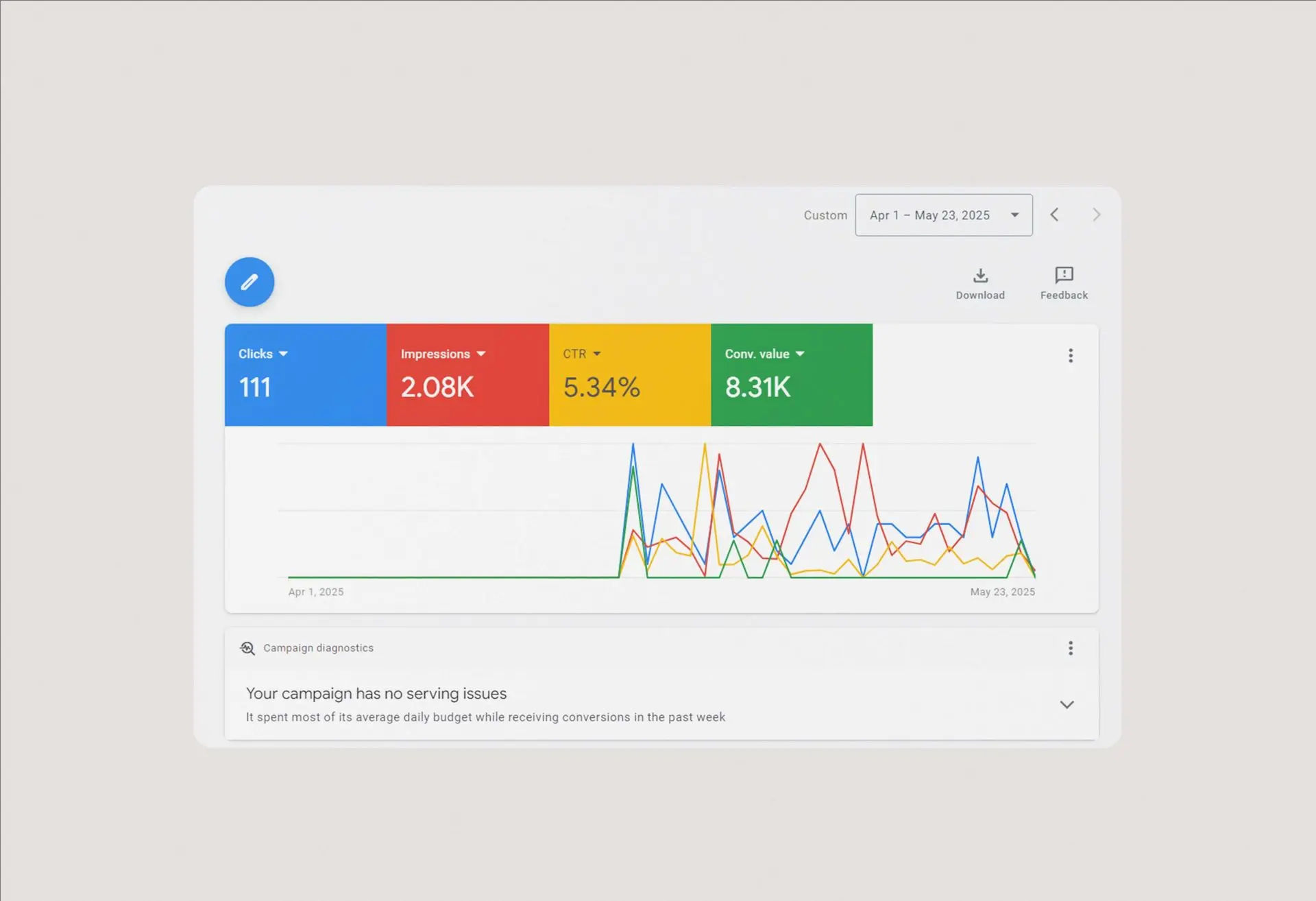Select the yellow CTR scorecard value 5.34%
The height and width of the screenshot is (901, 1316).
click(602, 387)
